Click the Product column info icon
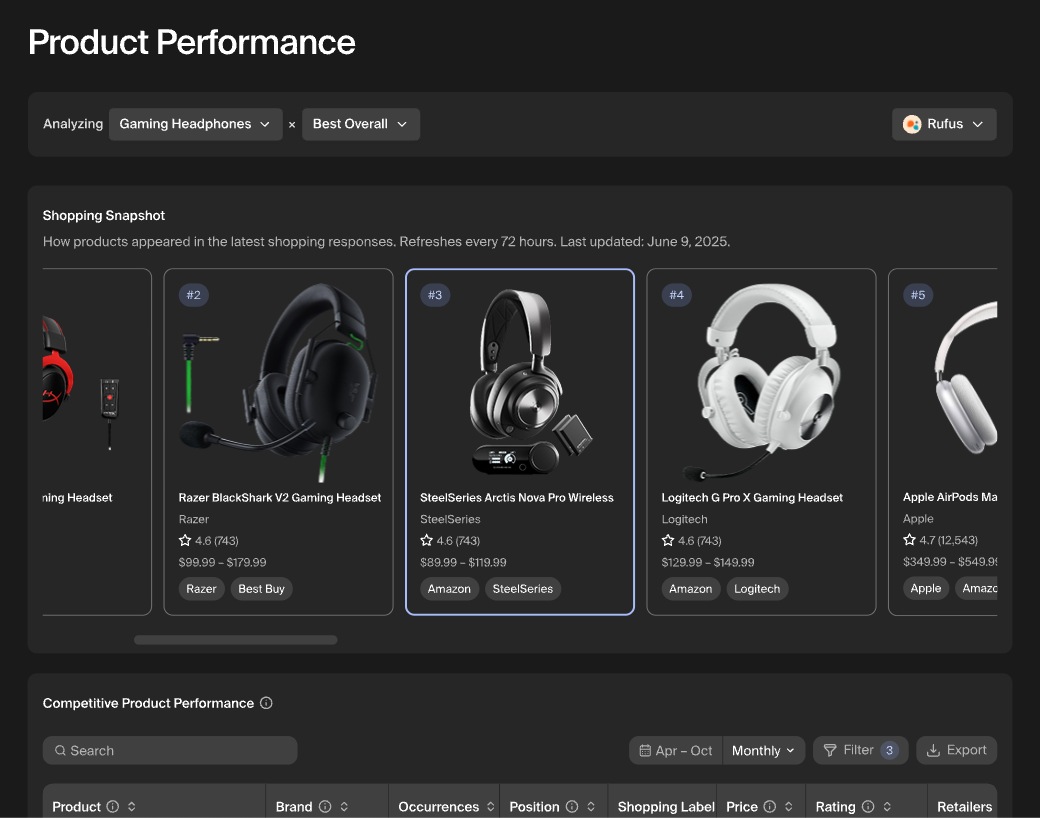1040x818 pixels. [113, 807]
